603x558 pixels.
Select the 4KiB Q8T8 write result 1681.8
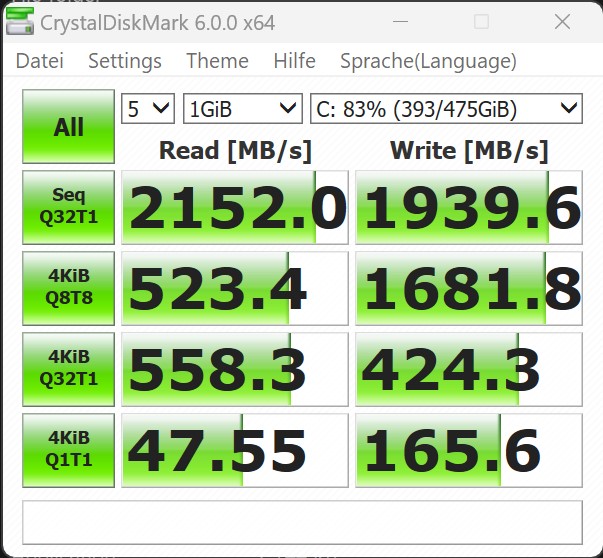pos(469,288)
